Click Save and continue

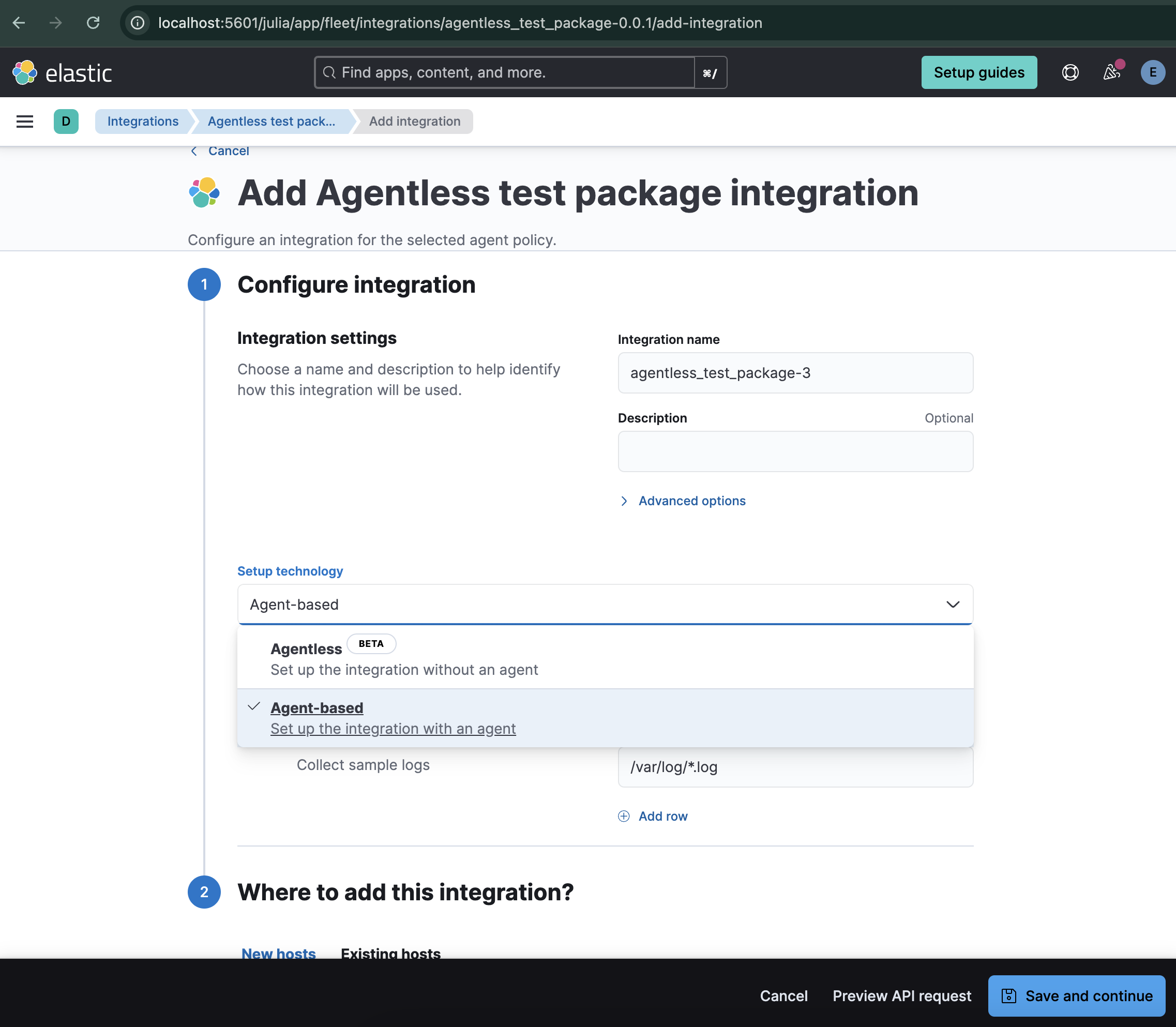(1076, 996)
